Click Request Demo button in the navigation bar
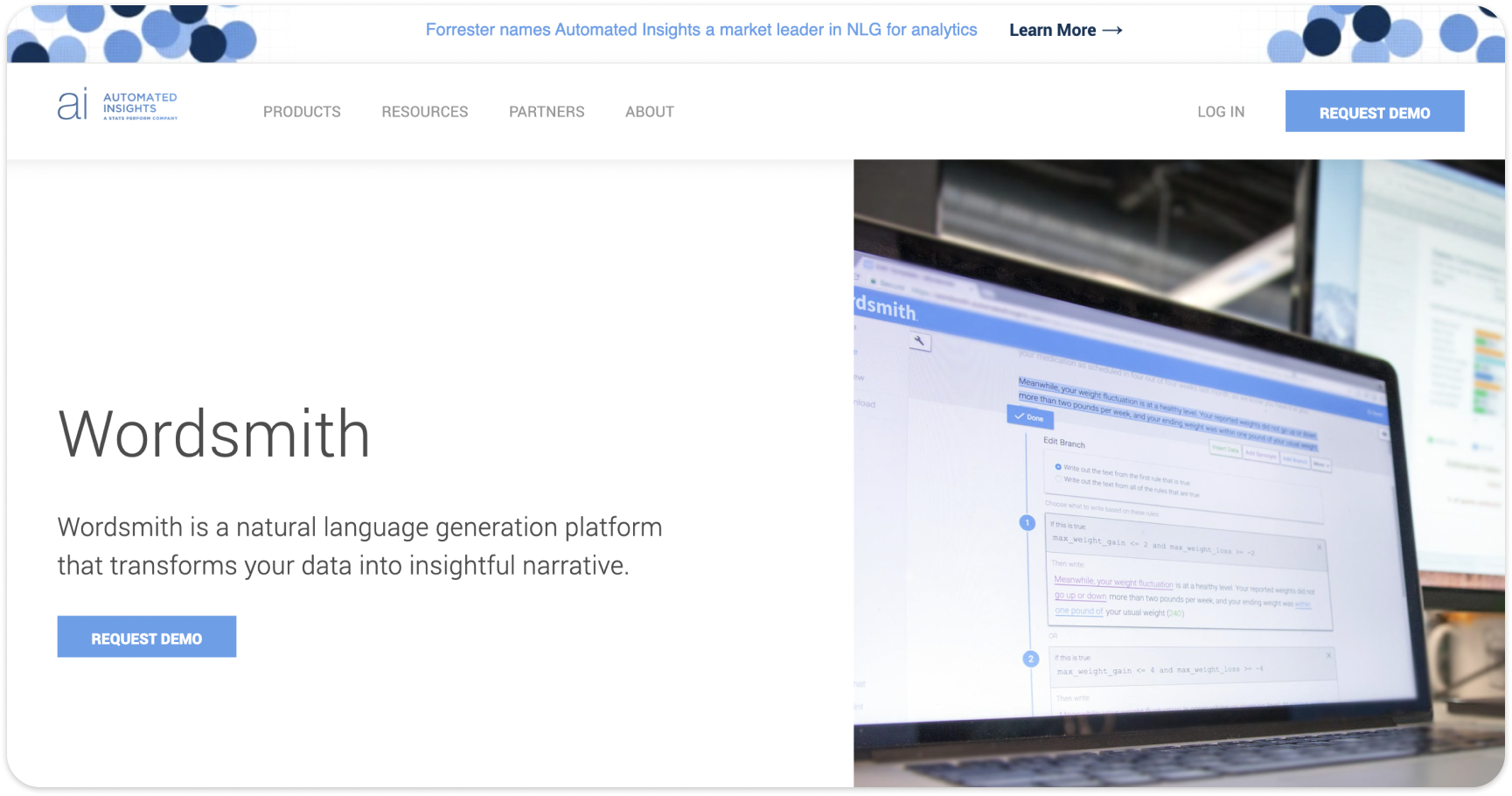Image resolution: width=1512 pixels, height=796 pixels. [x=1375, y=111]
